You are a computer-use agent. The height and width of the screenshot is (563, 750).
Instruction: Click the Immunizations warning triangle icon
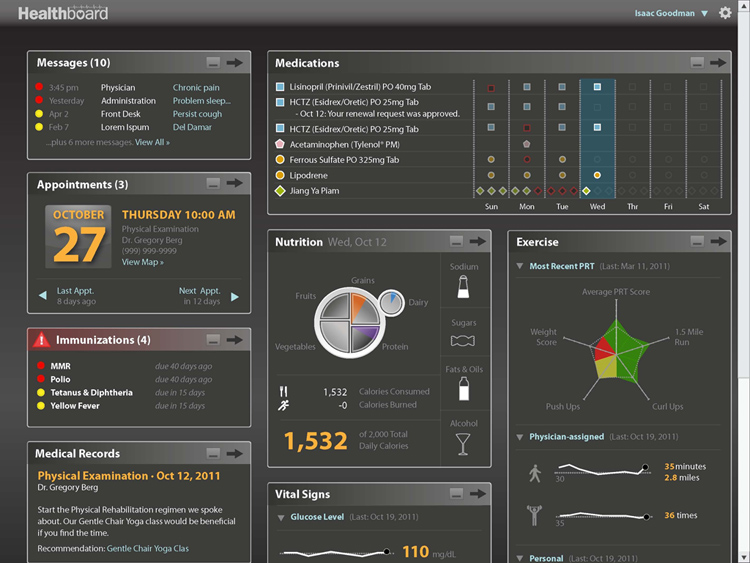(x=42, y=340)
